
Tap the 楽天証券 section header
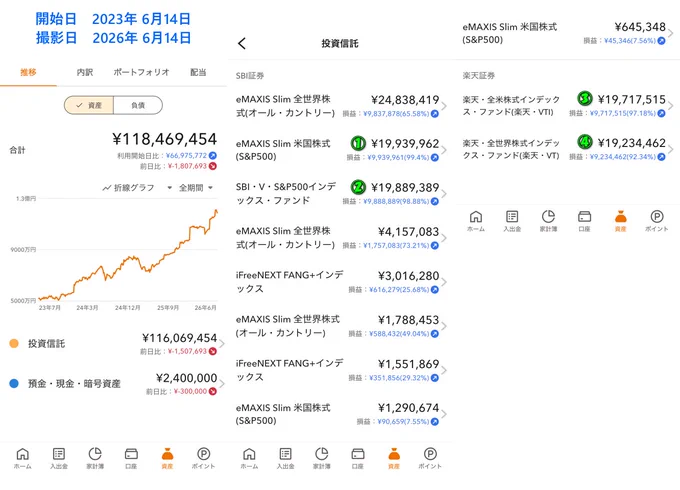click(478, 76)
